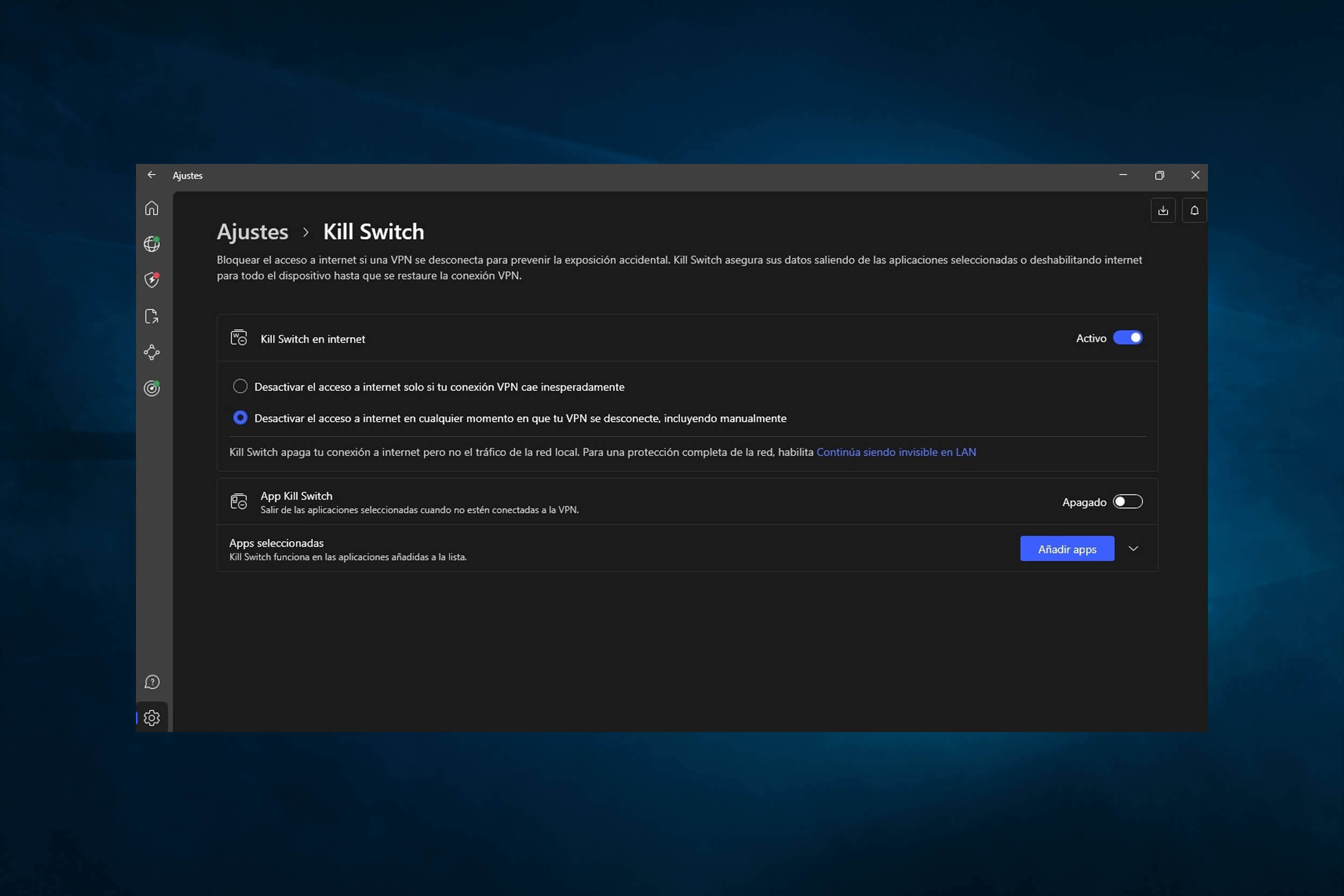Restore down the Ajustes window
The image size is (1344, 896).
coord(1160,175)
